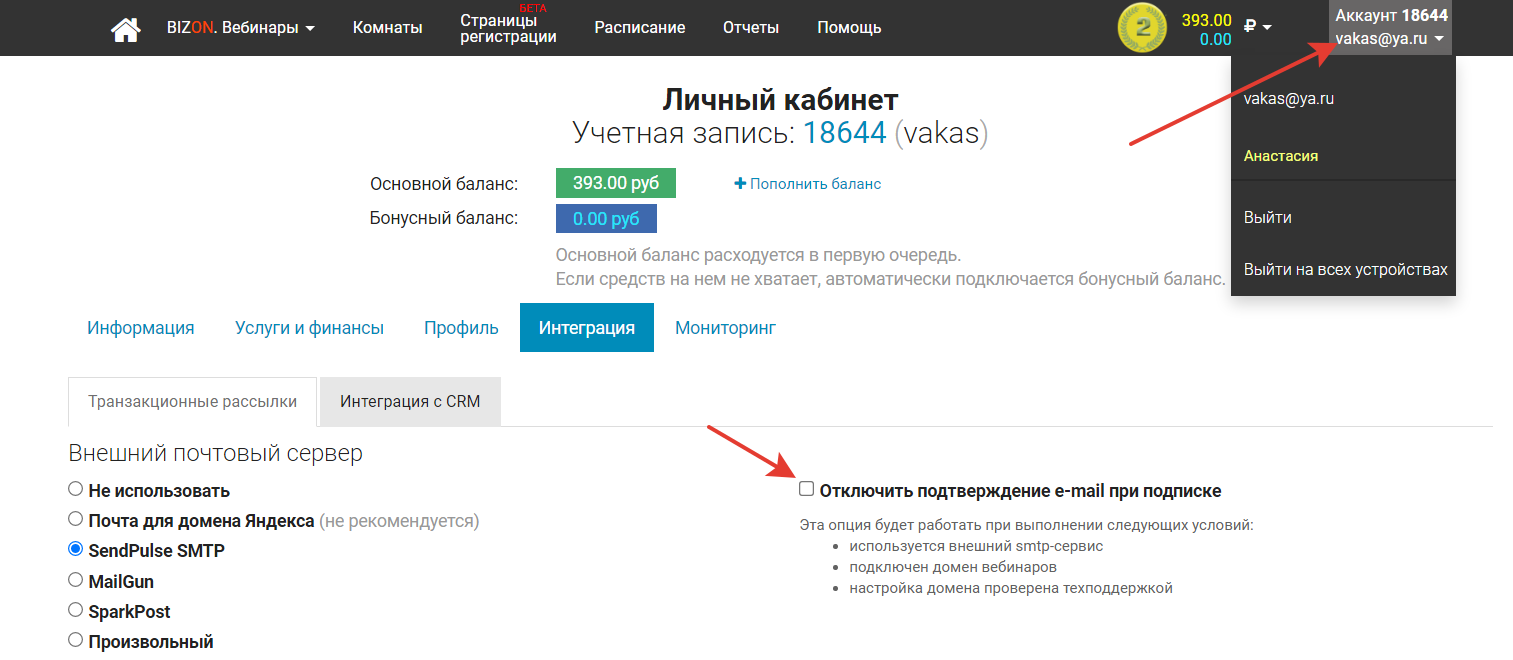This screenshot has height=660, width=1513.
Task: Go to the Мониторинг tab
Action: [725, 328]
